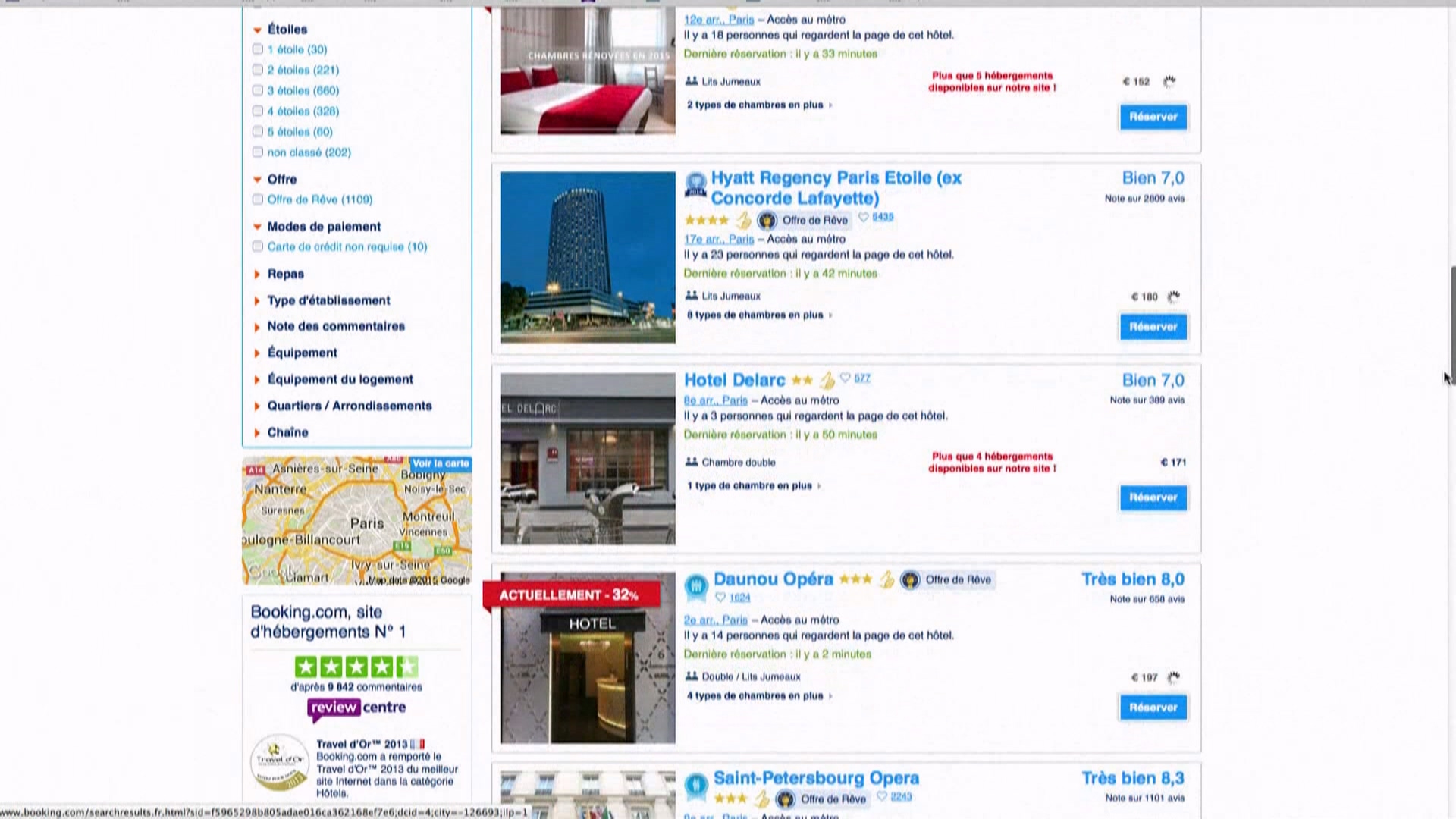This screenshot has height=819, width=1456.
Task: Click the Paris map preview
Action: click(x=356, y=520)
